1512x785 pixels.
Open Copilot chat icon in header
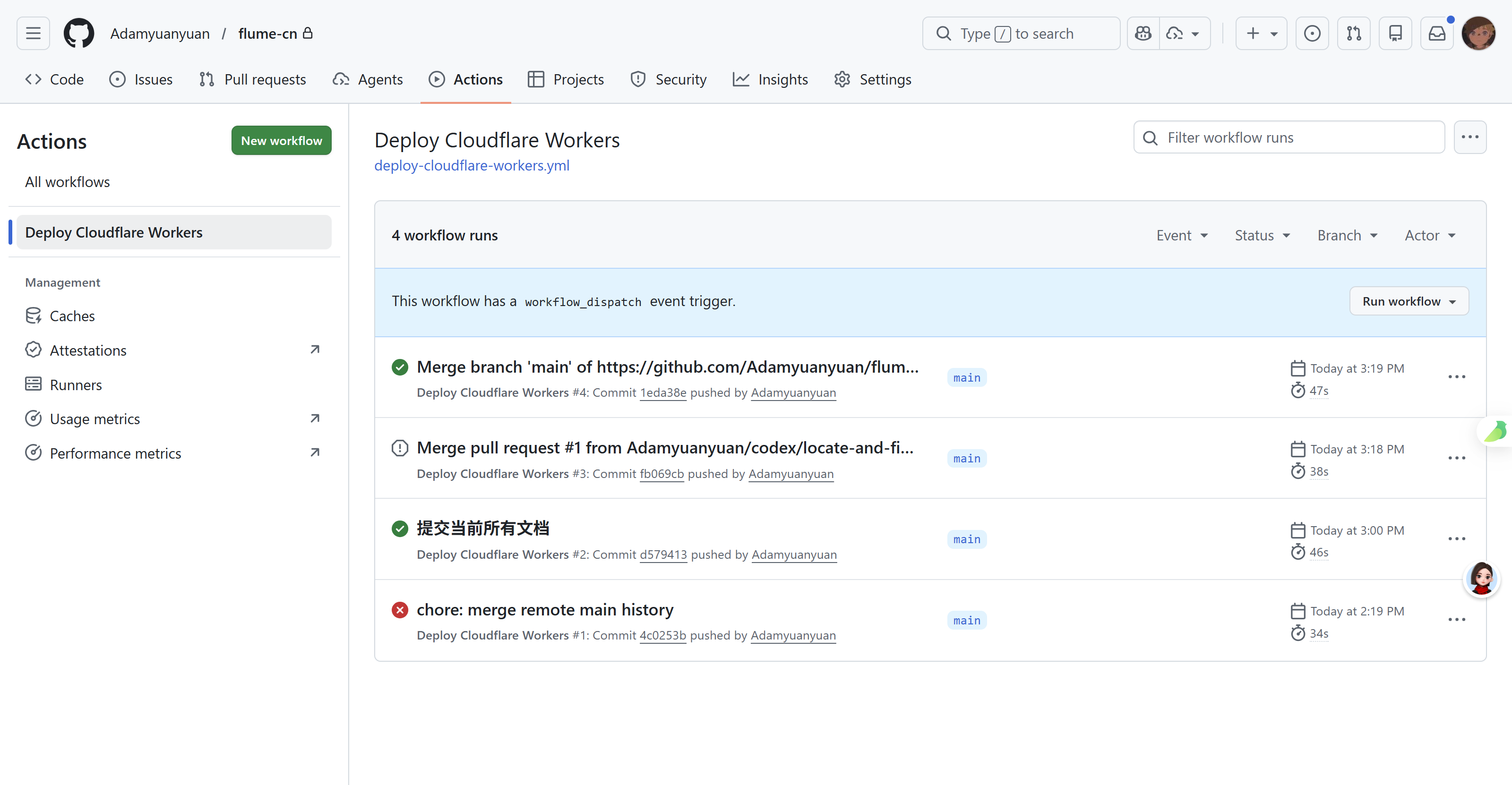1143,34
